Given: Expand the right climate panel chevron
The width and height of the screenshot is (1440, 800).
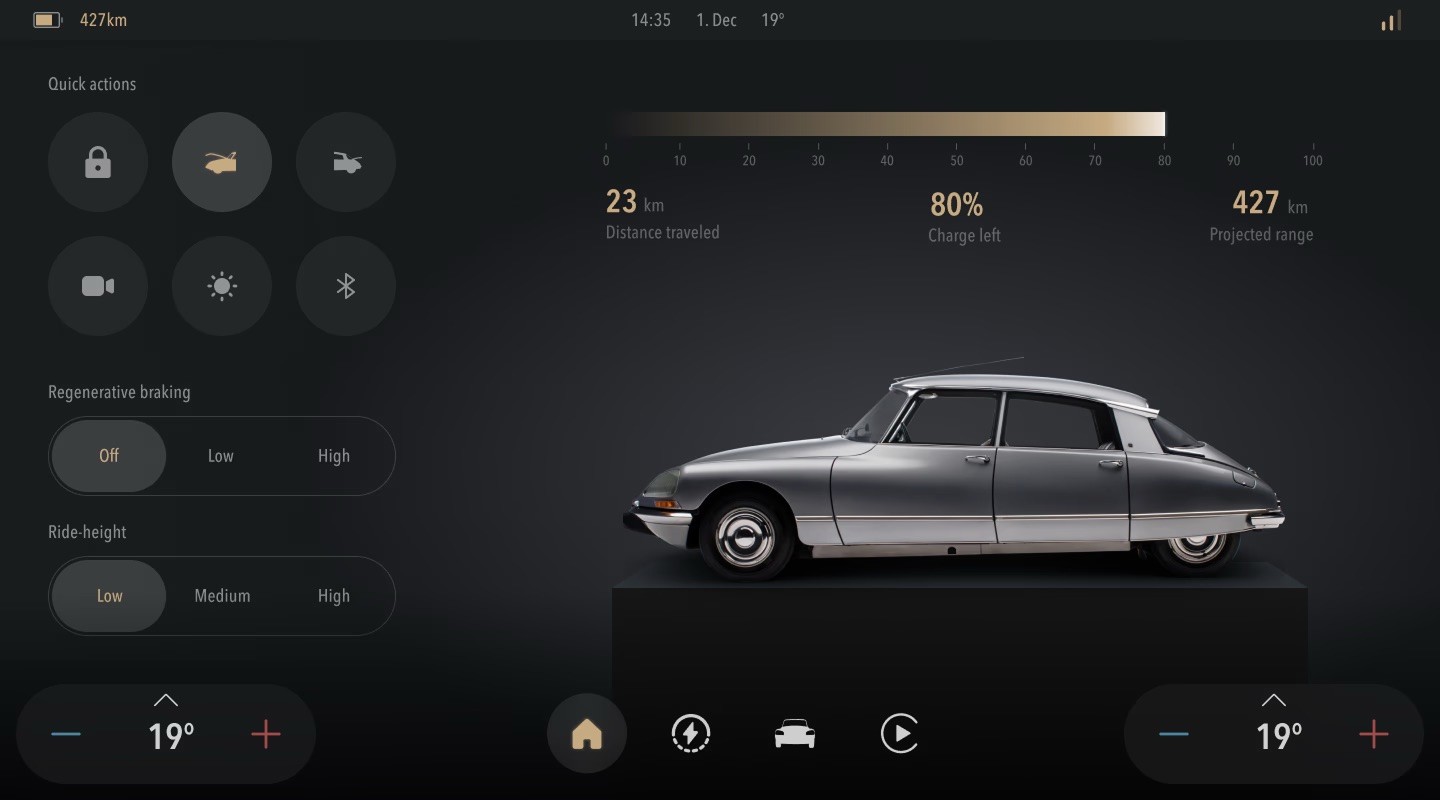Looking at the screenshot, I should (x=1274, y=700).
